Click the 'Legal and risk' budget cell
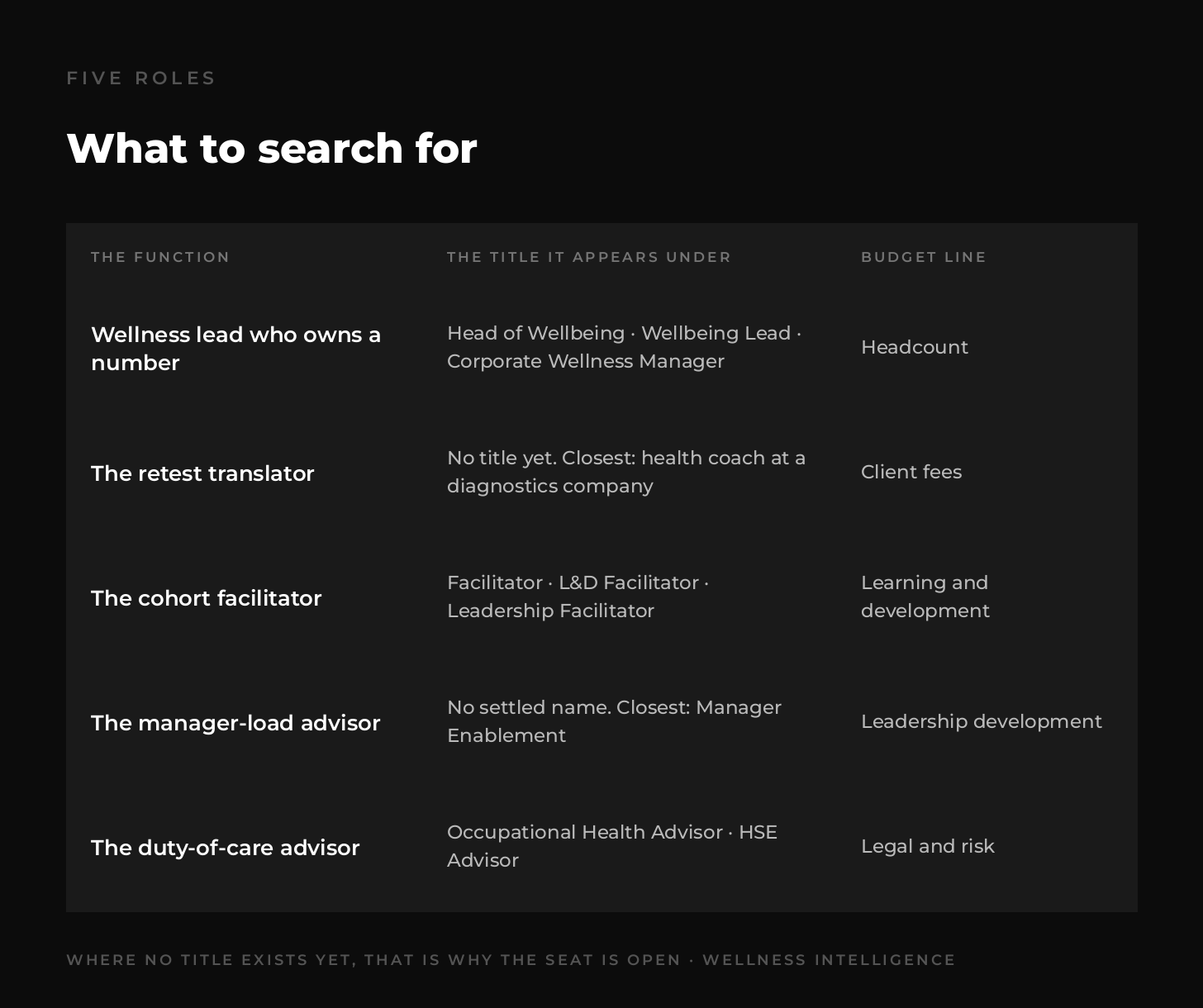1203x1008 pixels. pos(928,846)
